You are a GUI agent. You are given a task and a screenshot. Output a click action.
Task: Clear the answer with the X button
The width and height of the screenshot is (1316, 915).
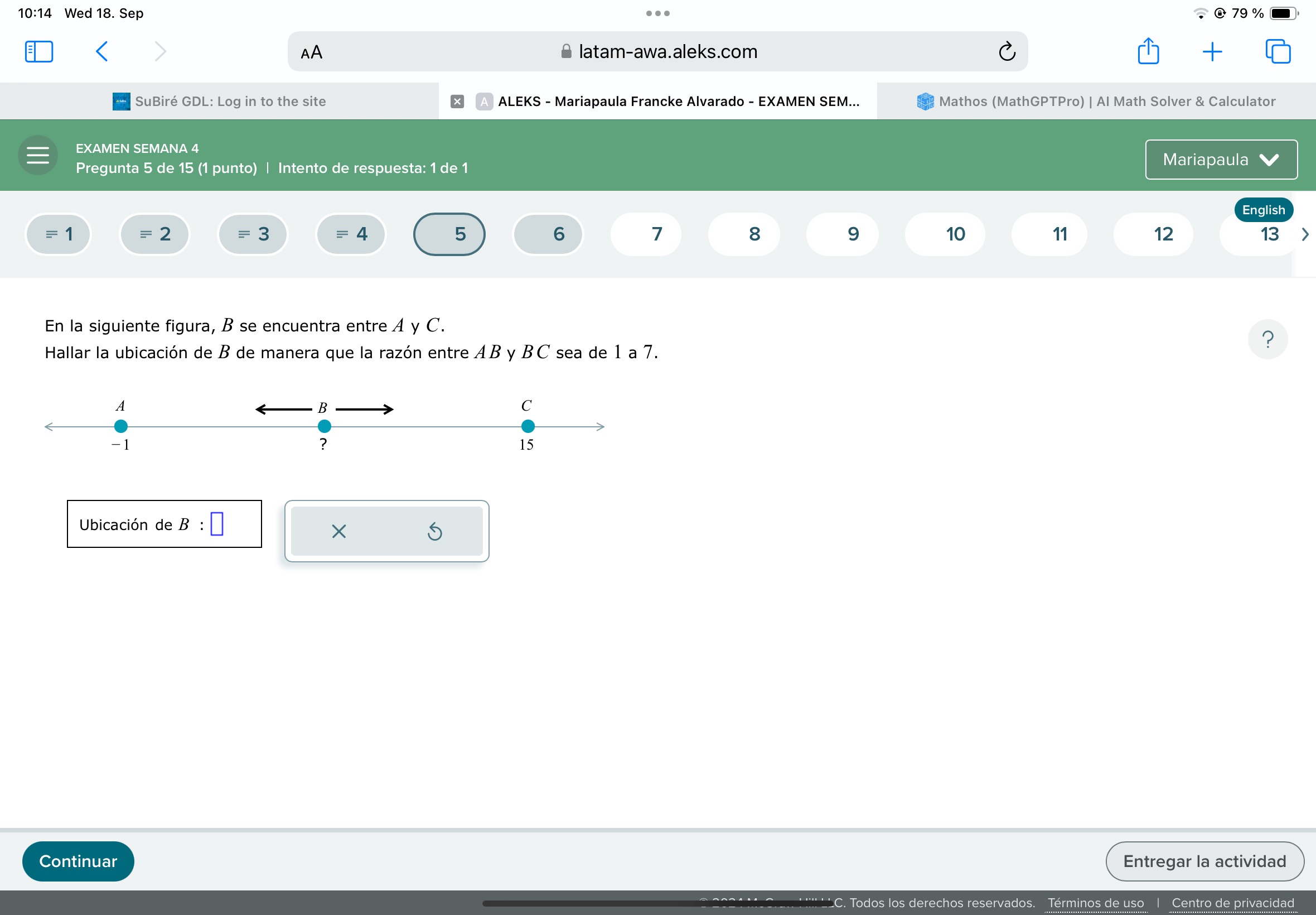[339, 532]
